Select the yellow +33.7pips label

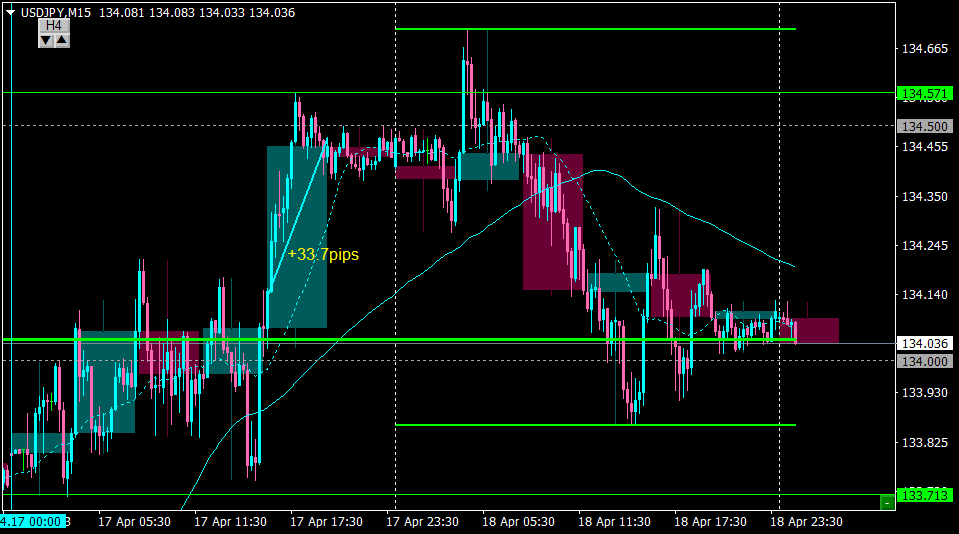(323, 254)
